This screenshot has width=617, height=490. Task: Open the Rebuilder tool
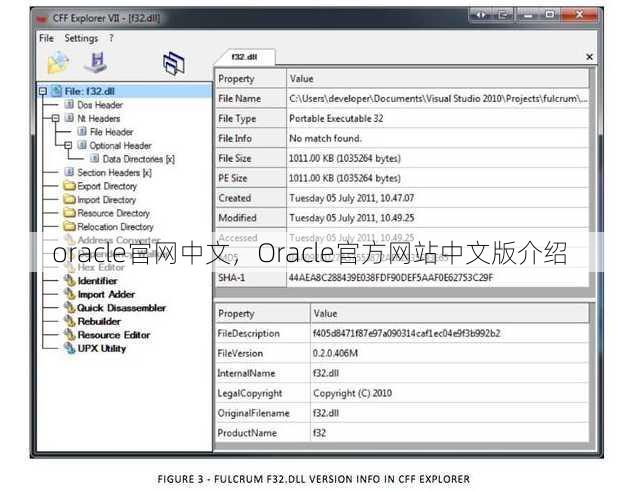tap(99, 322)
